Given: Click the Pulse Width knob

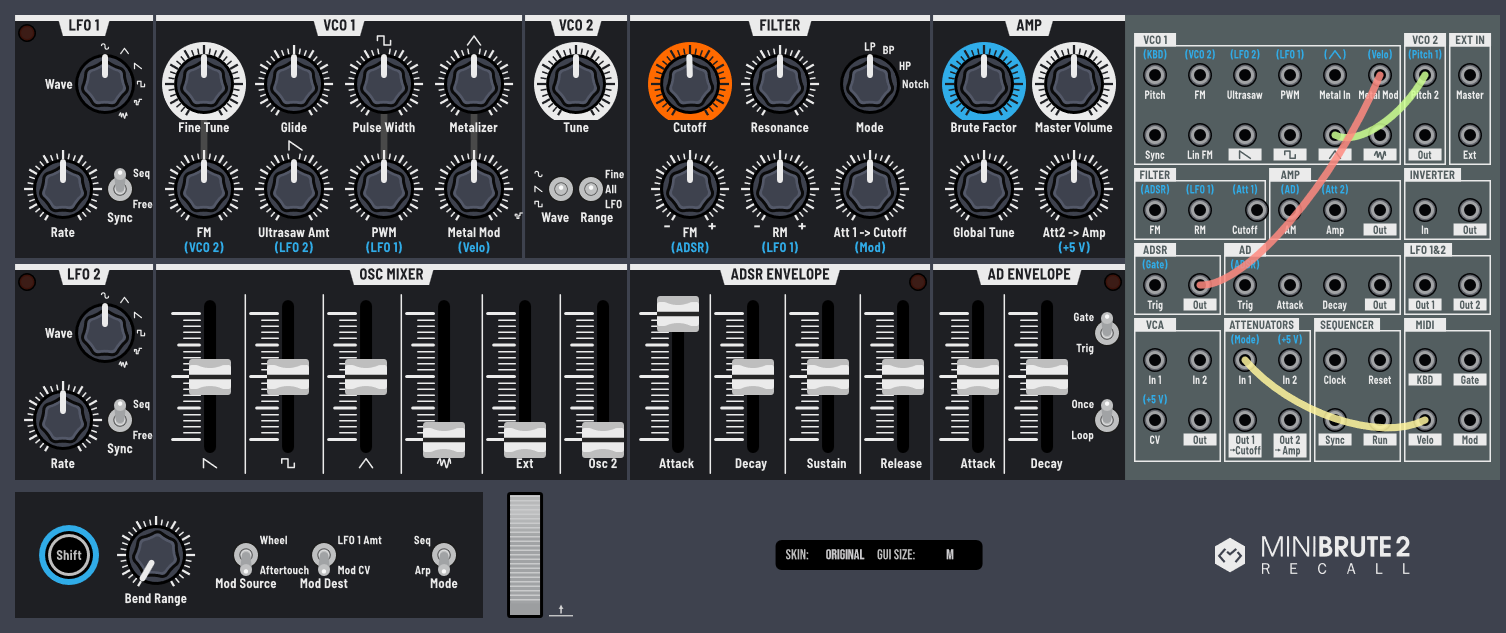Looking at the screenshot, I should [384, 83].
